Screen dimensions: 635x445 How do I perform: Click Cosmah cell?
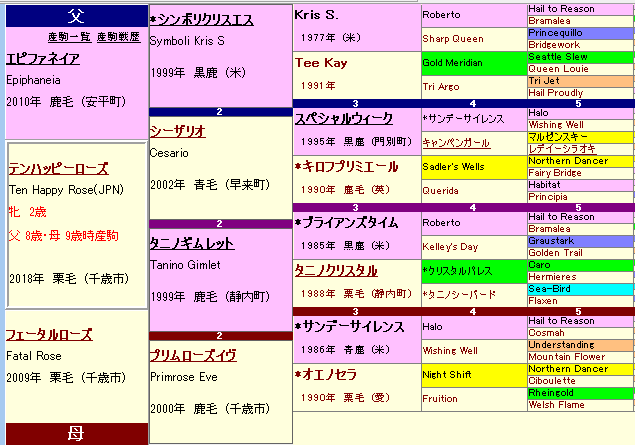click(x=580, y=333)
